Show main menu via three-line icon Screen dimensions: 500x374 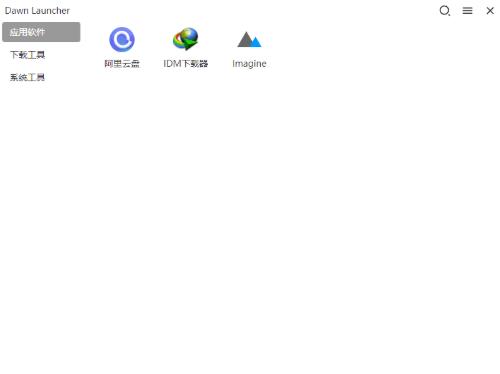coord(467,11)
